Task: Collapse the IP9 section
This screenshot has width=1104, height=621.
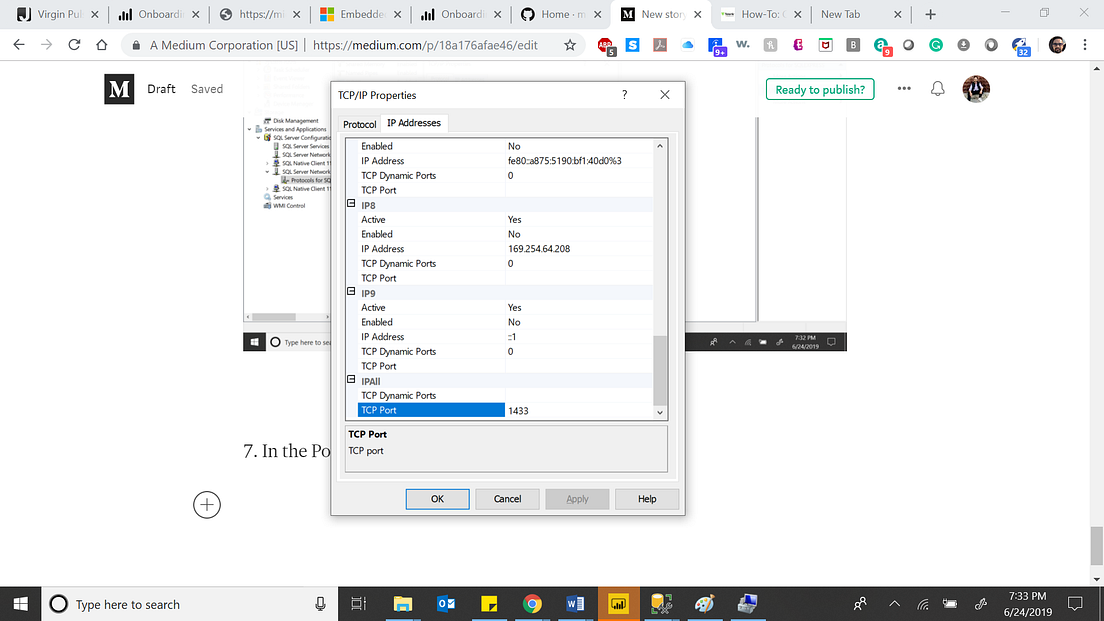Action: tap(351, 292)
